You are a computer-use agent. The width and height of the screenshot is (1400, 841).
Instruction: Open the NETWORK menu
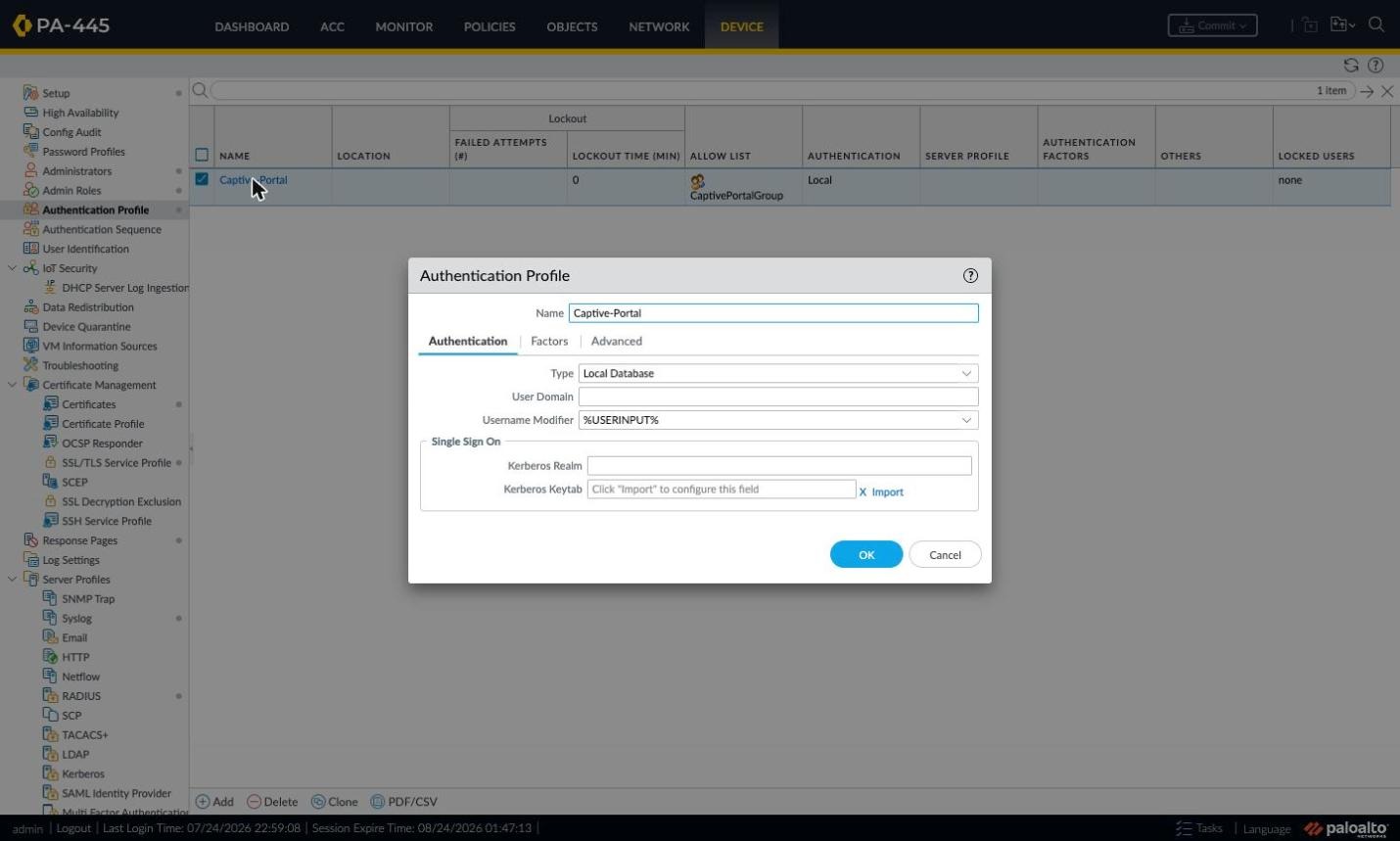click(659, 26)
